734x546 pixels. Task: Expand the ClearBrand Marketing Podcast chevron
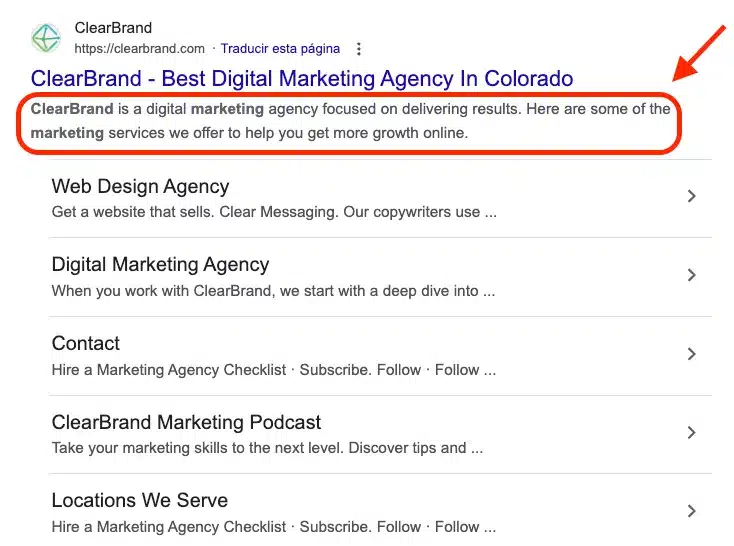(x=691, y=432)
